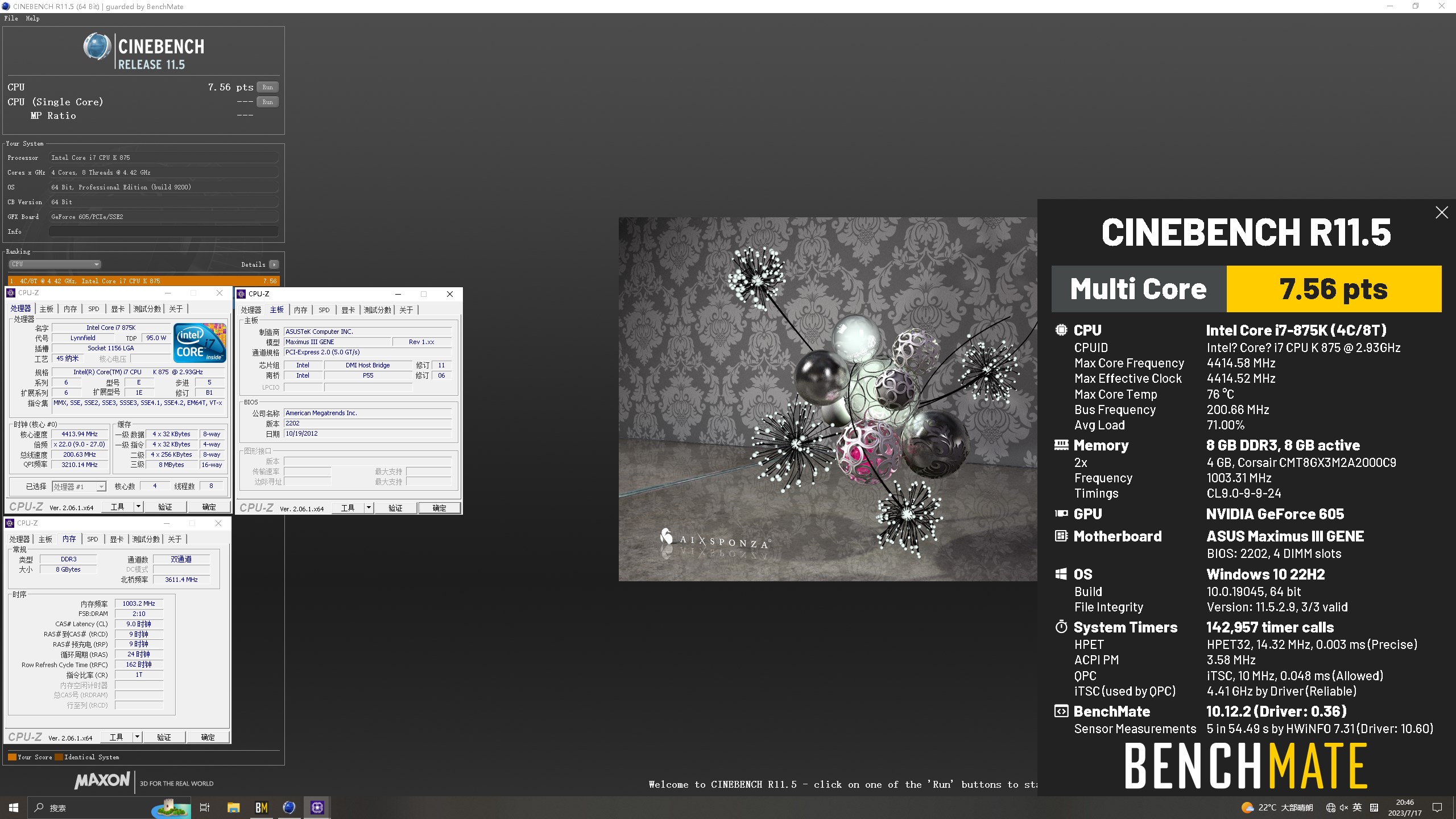The image size is (1456, 819).
Task: Open the Windows Start menu
Action: pos(14,808)
